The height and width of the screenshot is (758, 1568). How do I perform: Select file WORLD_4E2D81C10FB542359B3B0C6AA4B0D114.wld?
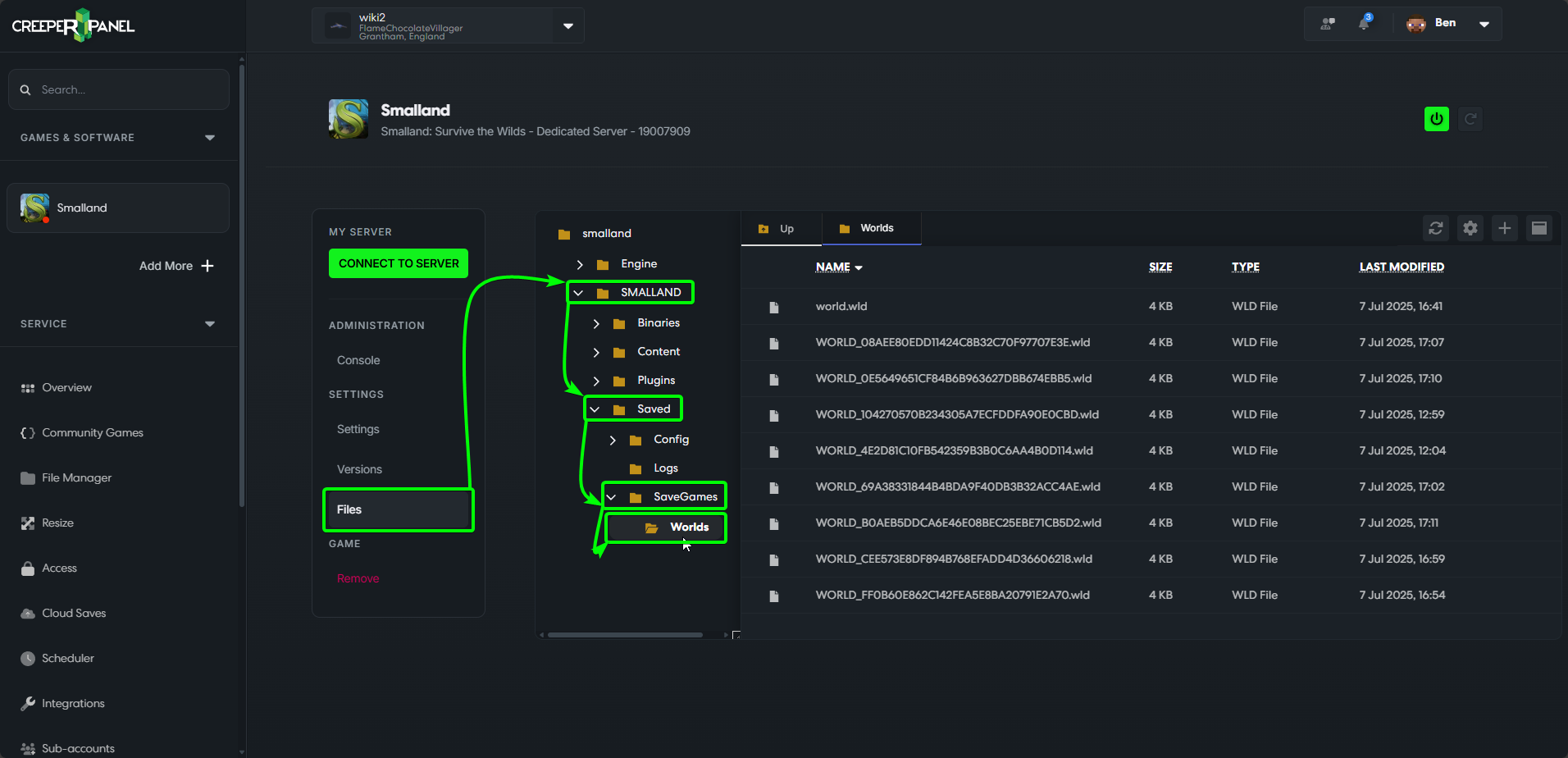(955, 450)
